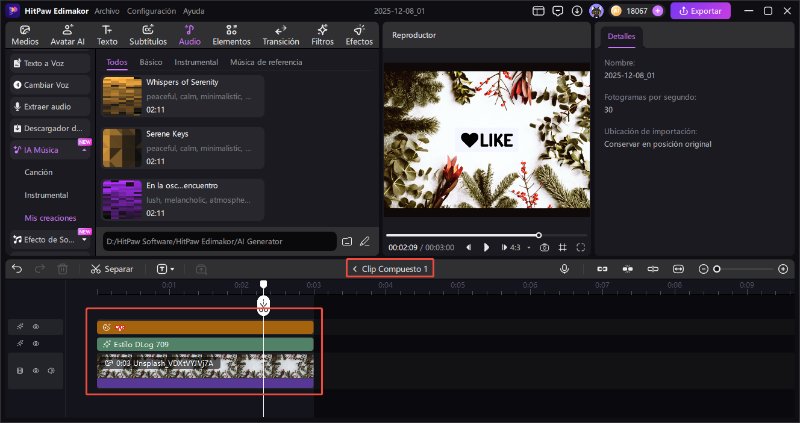Screen dimensions: 800x423
Task: Open the Subtítulos panel
Action: [x=148, y=35]
